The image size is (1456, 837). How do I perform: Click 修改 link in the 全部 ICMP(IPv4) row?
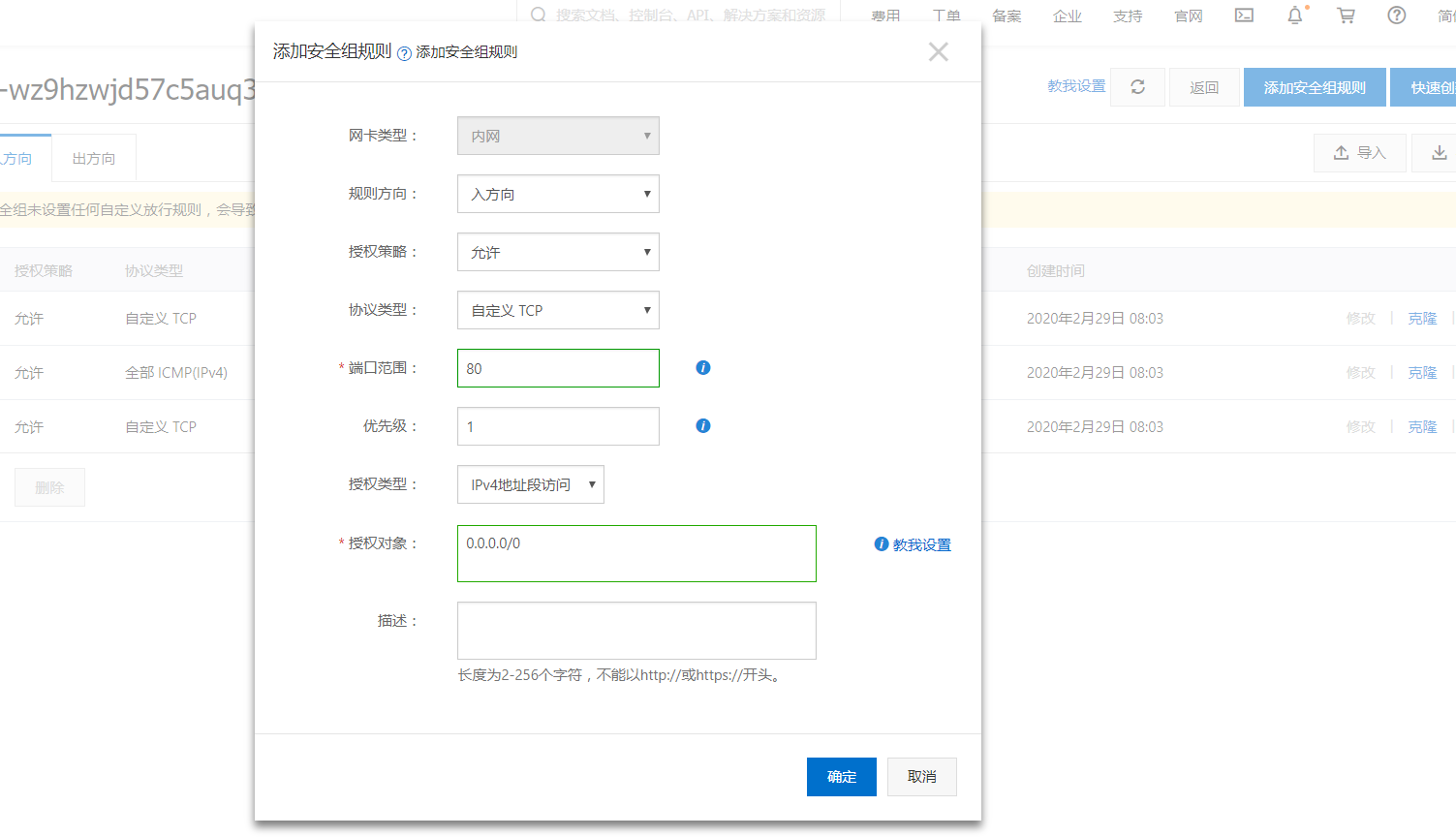click(1360, 373)
